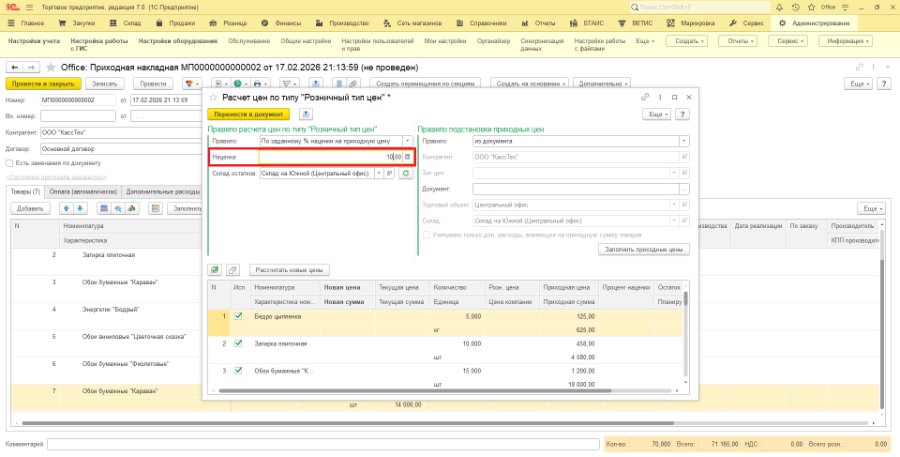This screenshot has width=900, height=457.
Task: Click the invoice goods table horizontal scrollbar
Action: 348,423
